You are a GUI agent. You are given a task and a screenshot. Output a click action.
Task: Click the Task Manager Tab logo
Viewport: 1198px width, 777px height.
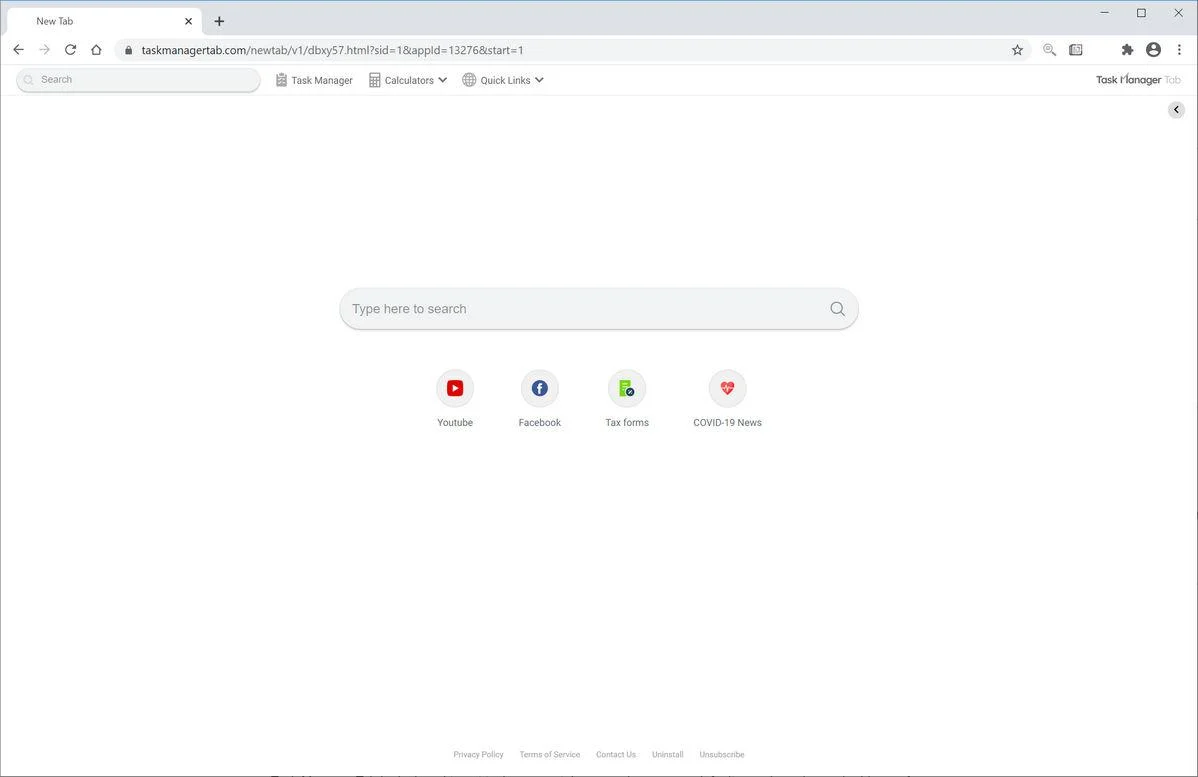pos(1138,79)
